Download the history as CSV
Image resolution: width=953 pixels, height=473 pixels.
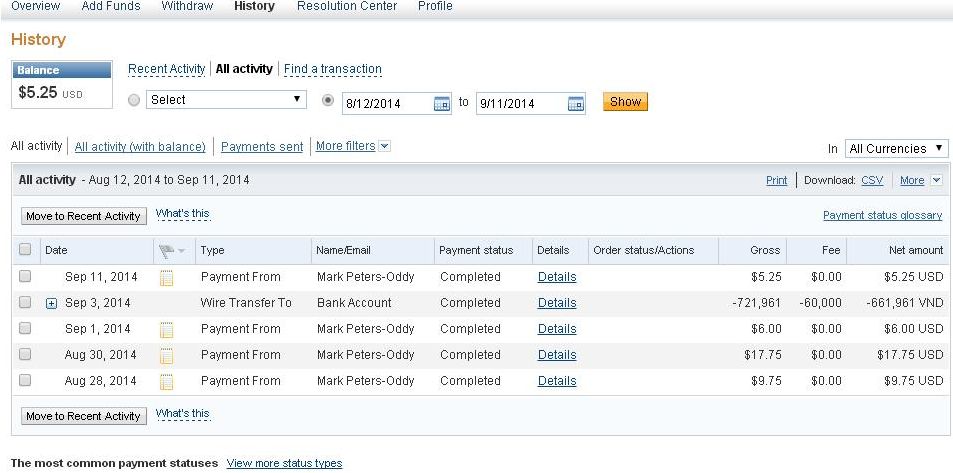tap(872, 181)
